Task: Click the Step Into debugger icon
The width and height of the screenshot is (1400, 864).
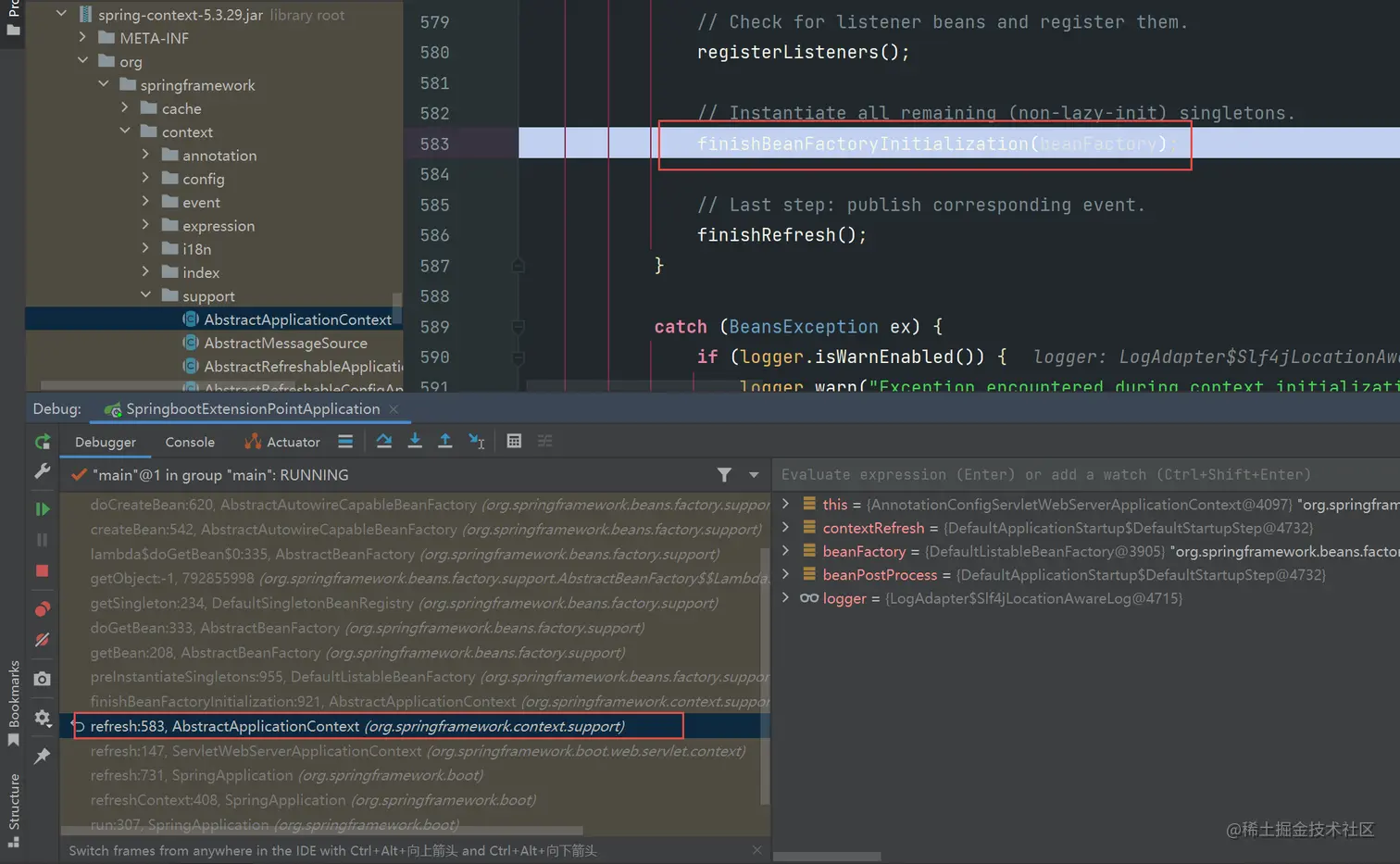Action: (x=415, y=442)
